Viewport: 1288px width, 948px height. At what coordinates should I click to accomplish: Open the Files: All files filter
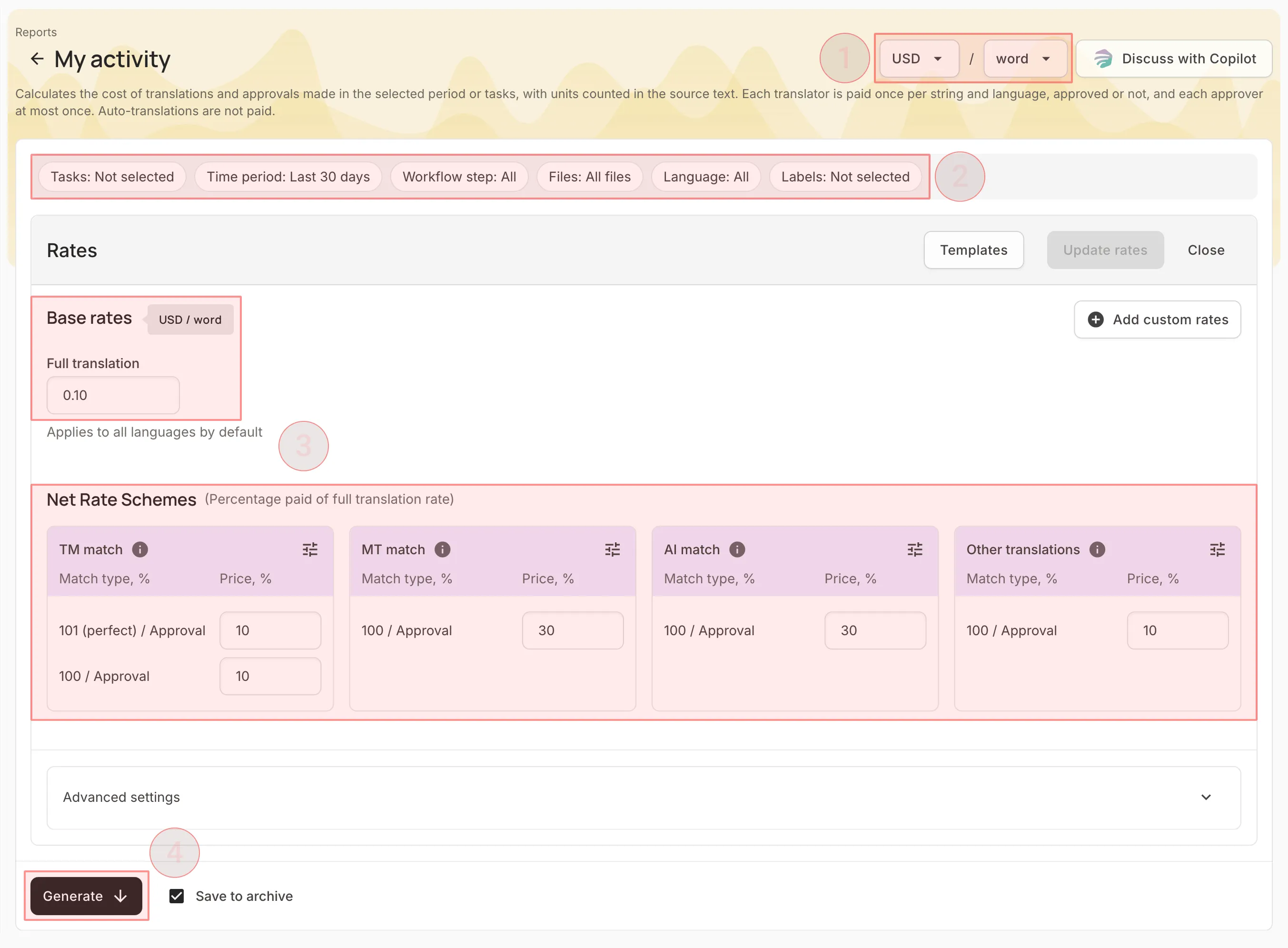click(x=589, y=177)
